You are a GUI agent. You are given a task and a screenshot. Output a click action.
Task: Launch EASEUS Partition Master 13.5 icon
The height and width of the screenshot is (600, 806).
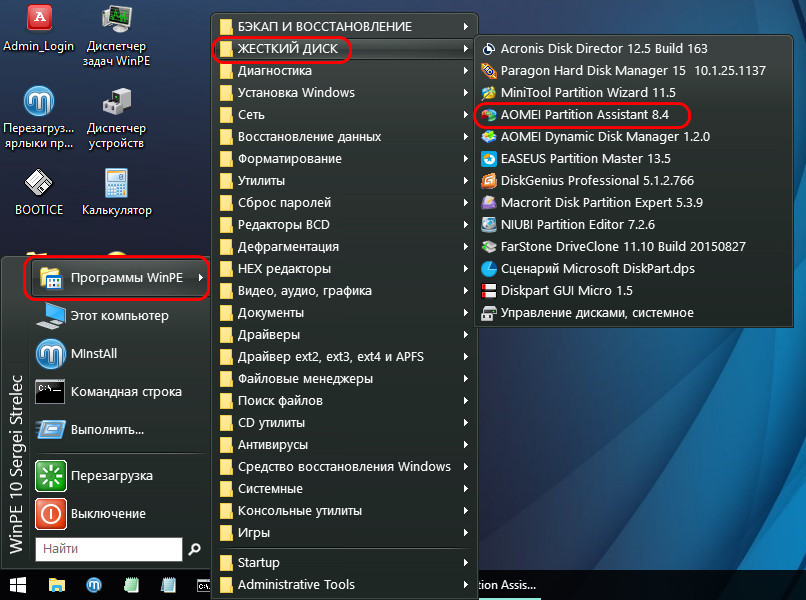click(x=488, y=159)
